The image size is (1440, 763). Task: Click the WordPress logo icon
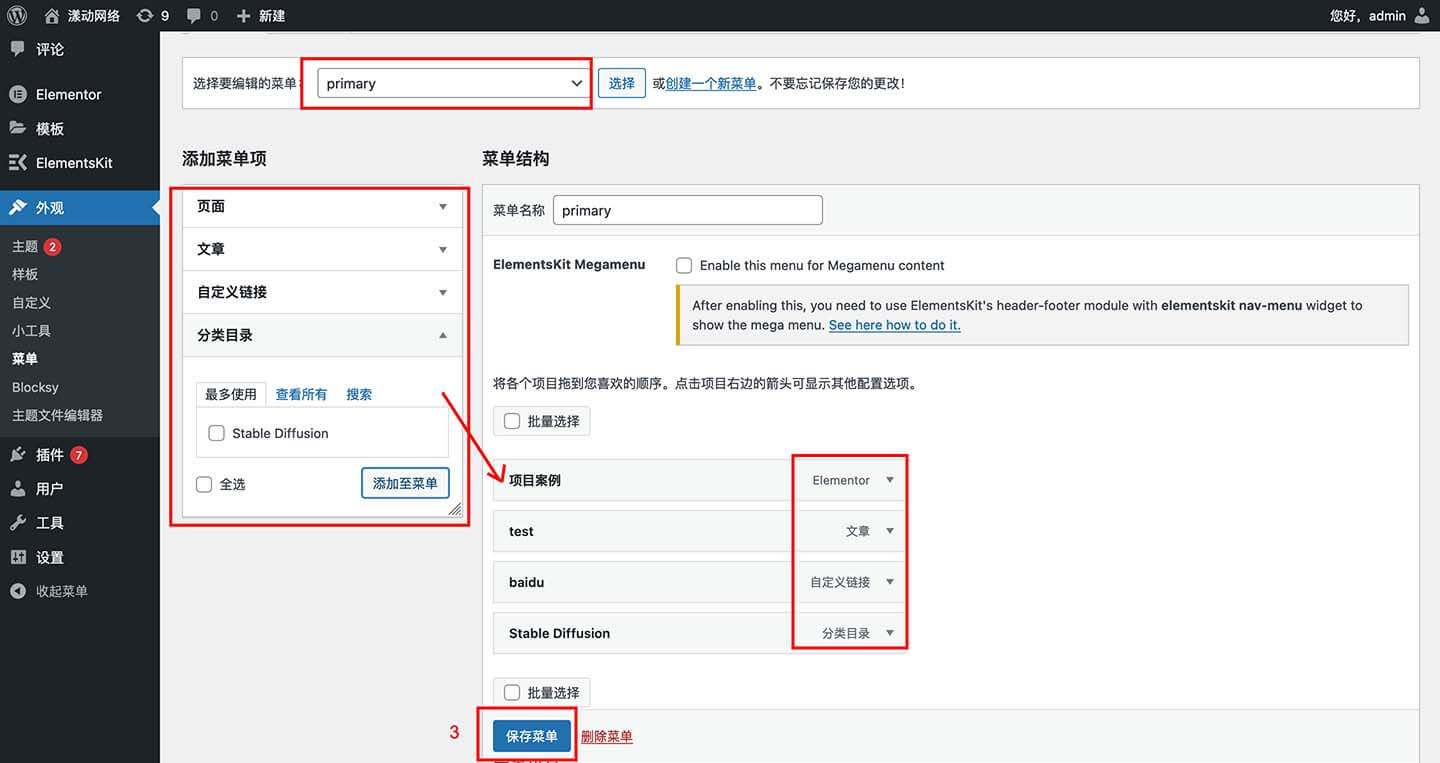click(17, 15)
